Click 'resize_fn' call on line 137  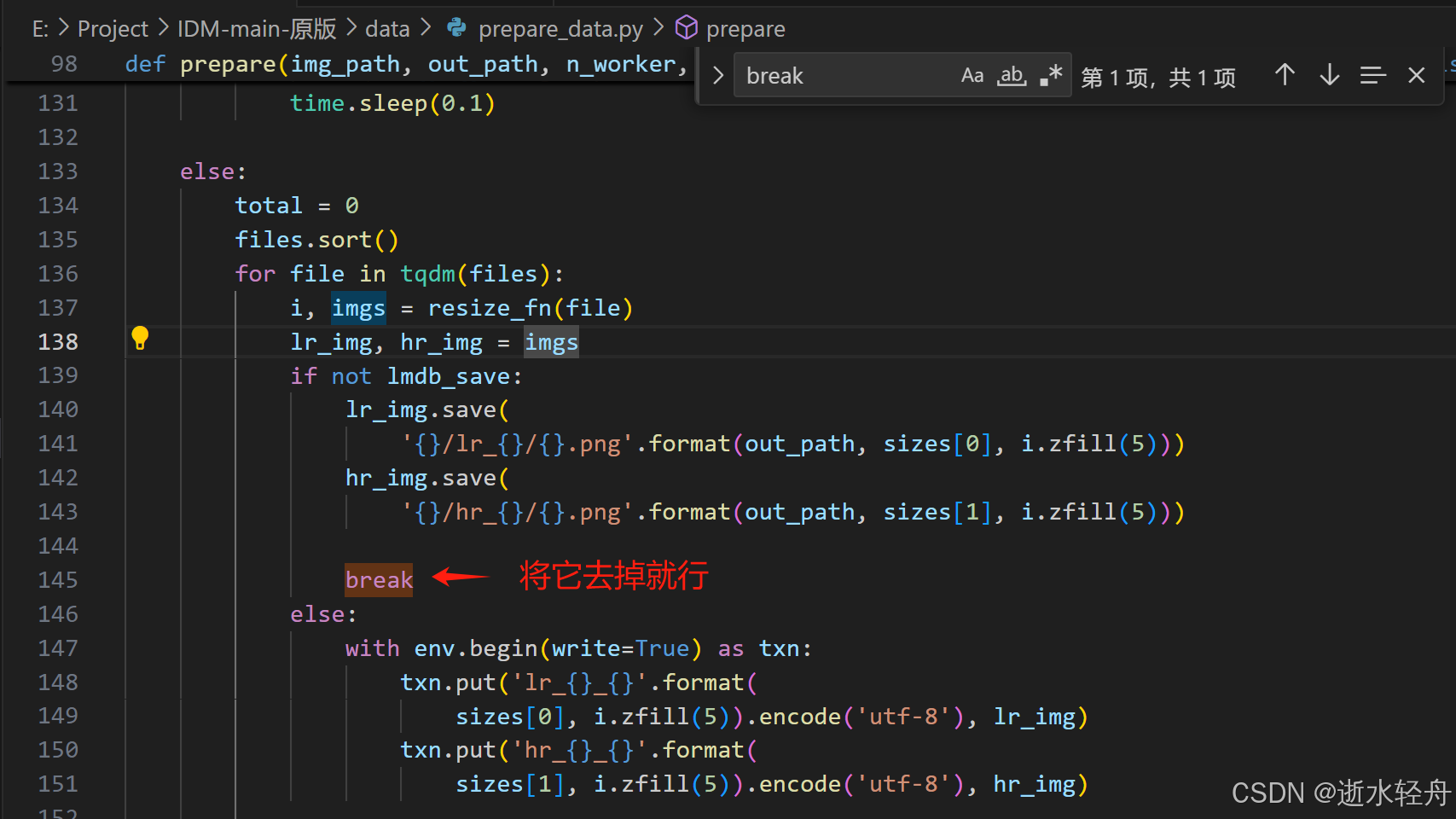(490, 308)
